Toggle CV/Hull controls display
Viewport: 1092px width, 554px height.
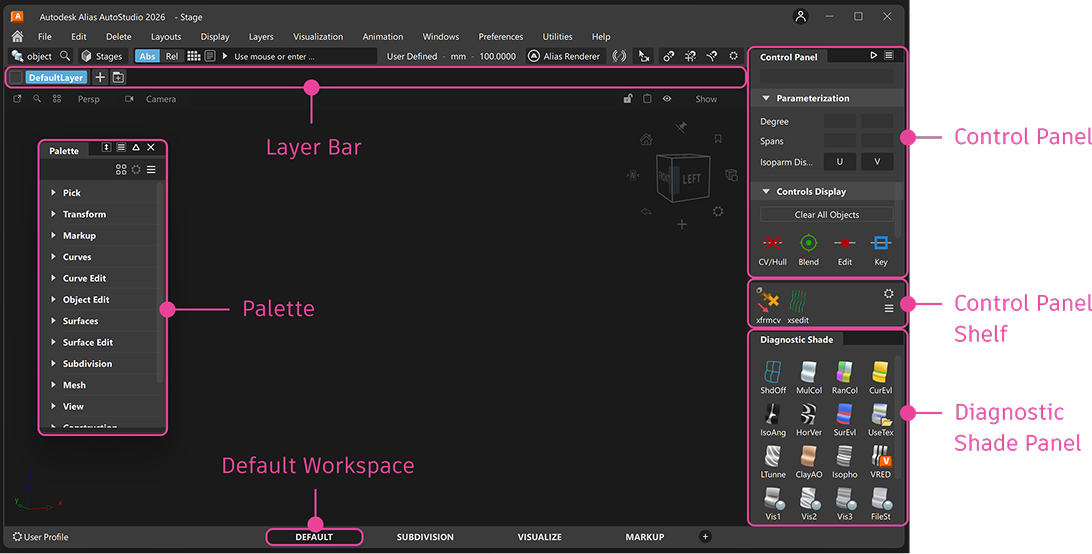pos(772,250)
